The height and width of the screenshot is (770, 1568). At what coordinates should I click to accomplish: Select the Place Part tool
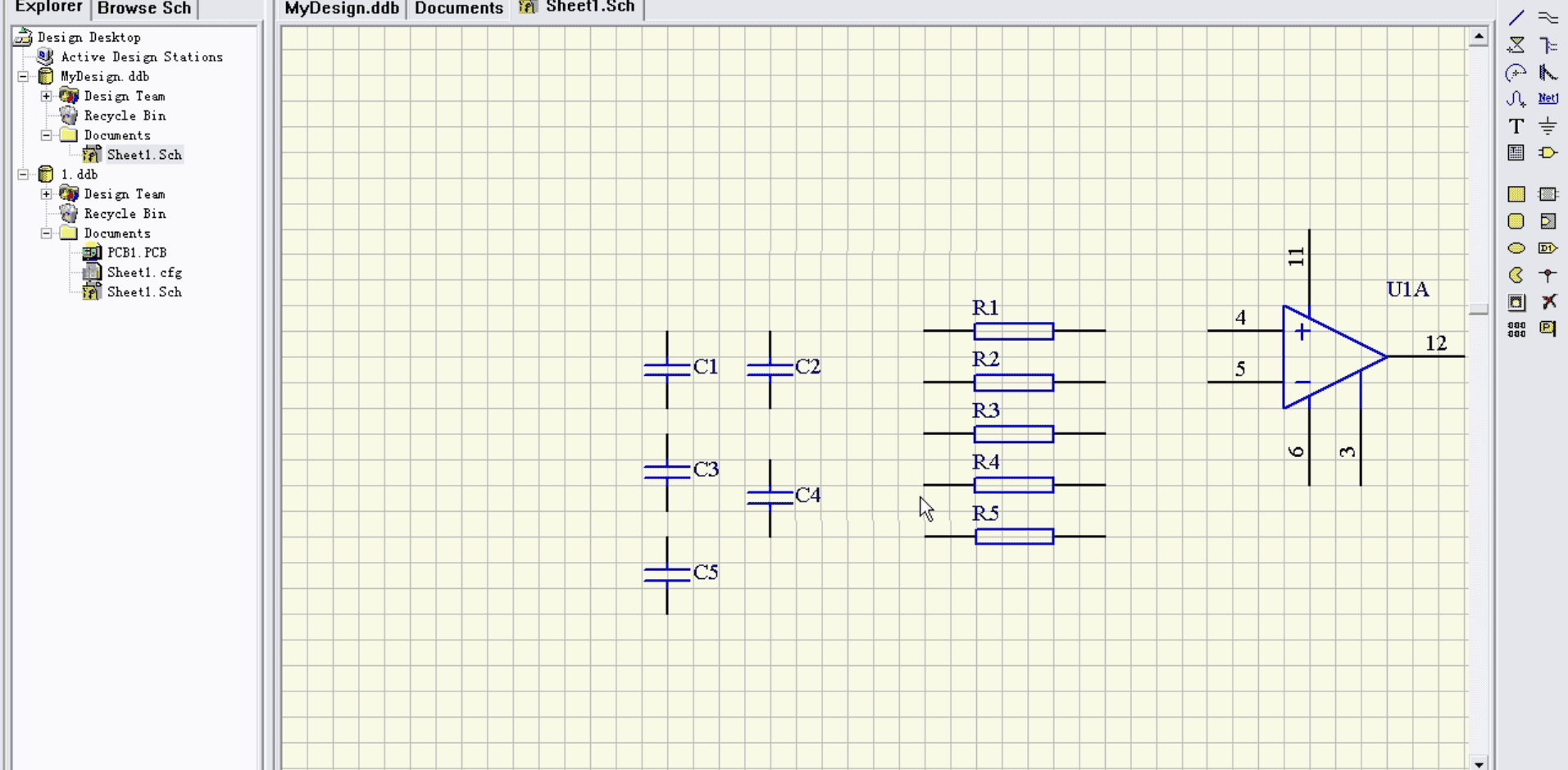[1548, 152]
